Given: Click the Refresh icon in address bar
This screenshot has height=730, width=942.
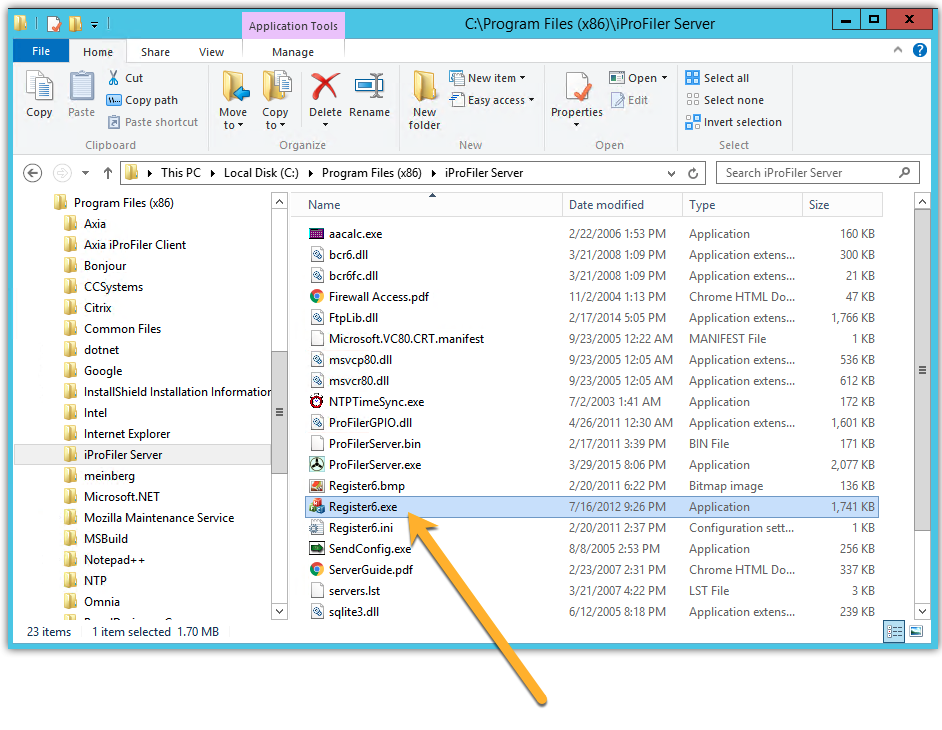Looking at the screenshot, I should (x=693, y=173).
